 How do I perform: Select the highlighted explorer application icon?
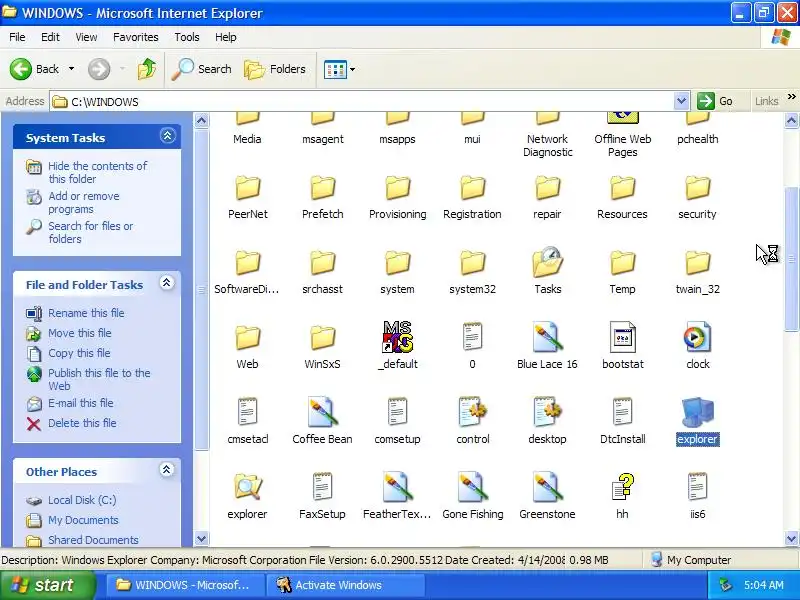click(697, 412)
